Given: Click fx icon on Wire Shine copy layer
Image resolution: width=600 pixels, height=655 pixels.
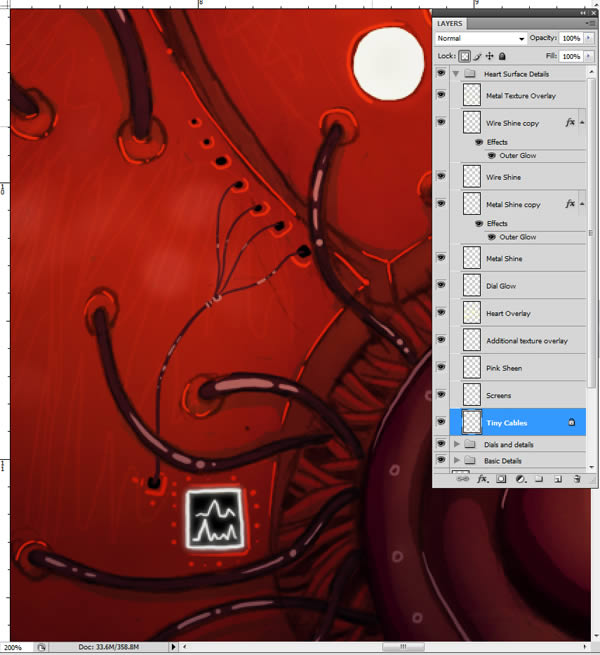Looking at the screenshot, I should 570,122.
